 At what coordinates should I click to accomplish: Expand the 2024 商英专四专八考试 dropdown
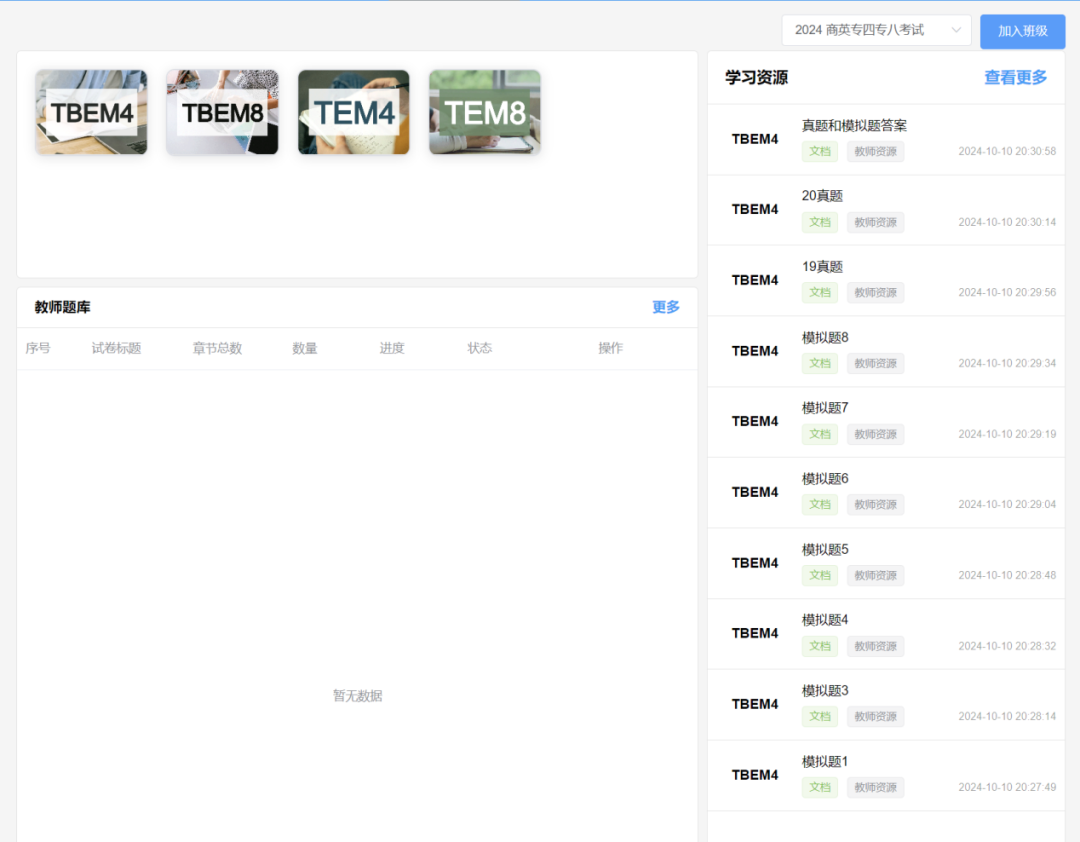click(x=875, y=30)
